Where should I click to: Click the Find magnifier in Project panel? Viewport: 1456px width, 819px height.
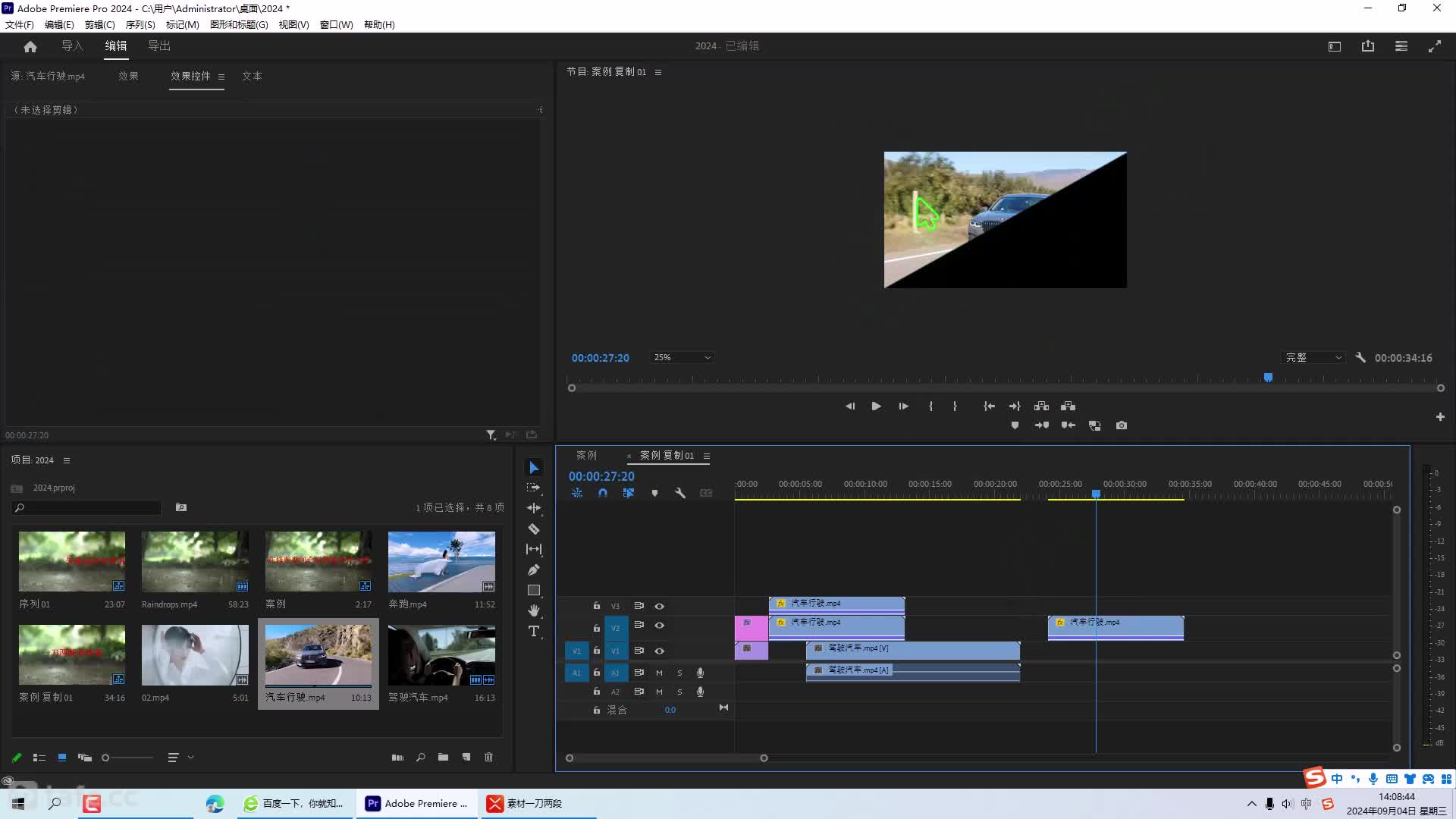point(421,757)
